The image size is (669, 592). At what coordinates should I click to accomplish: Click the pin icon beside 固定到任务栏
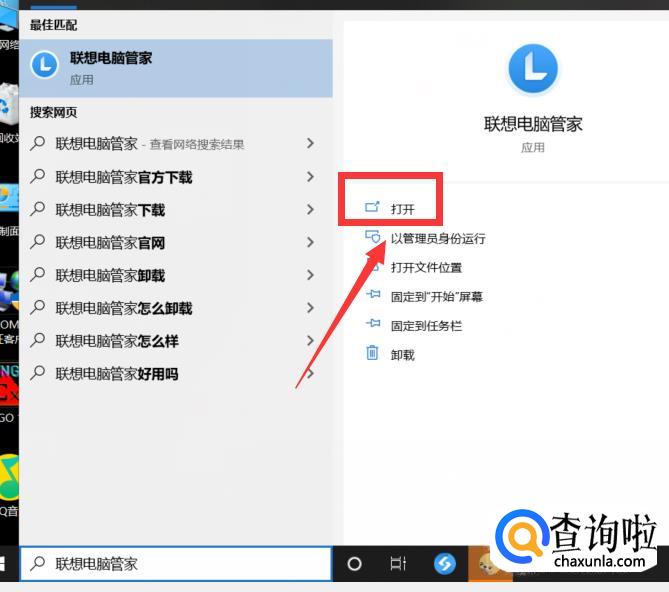tap(373, 323)
